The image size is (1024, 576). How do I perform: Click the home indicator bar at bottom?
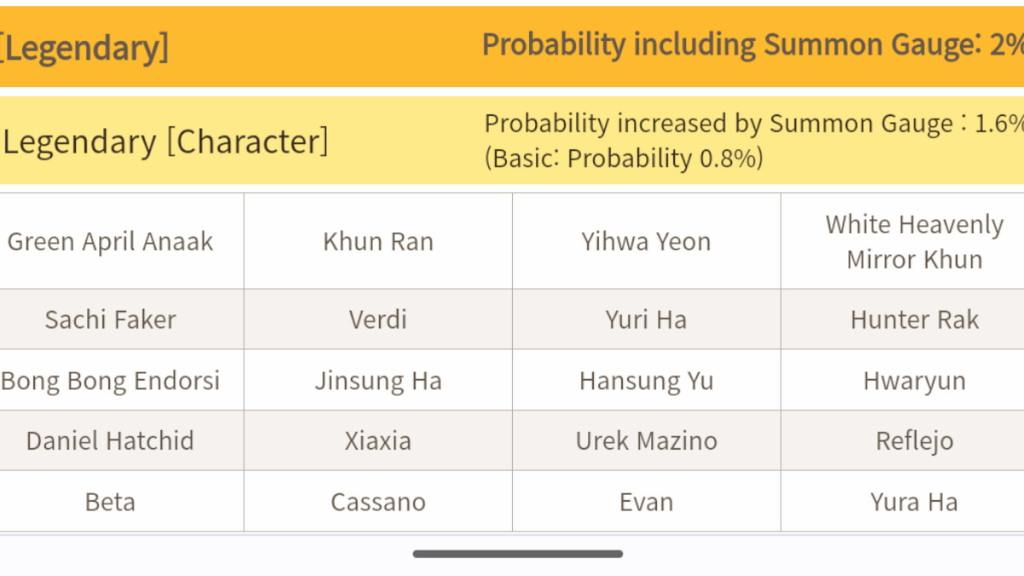tap(518, 554)
